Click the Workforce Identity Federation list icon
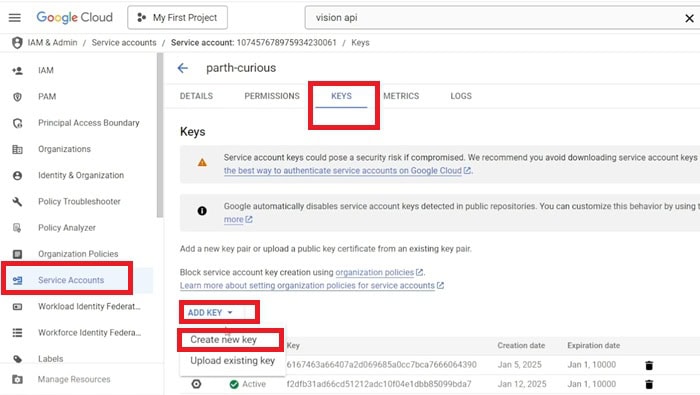This screenshot has width=700, height=395. 17,333
